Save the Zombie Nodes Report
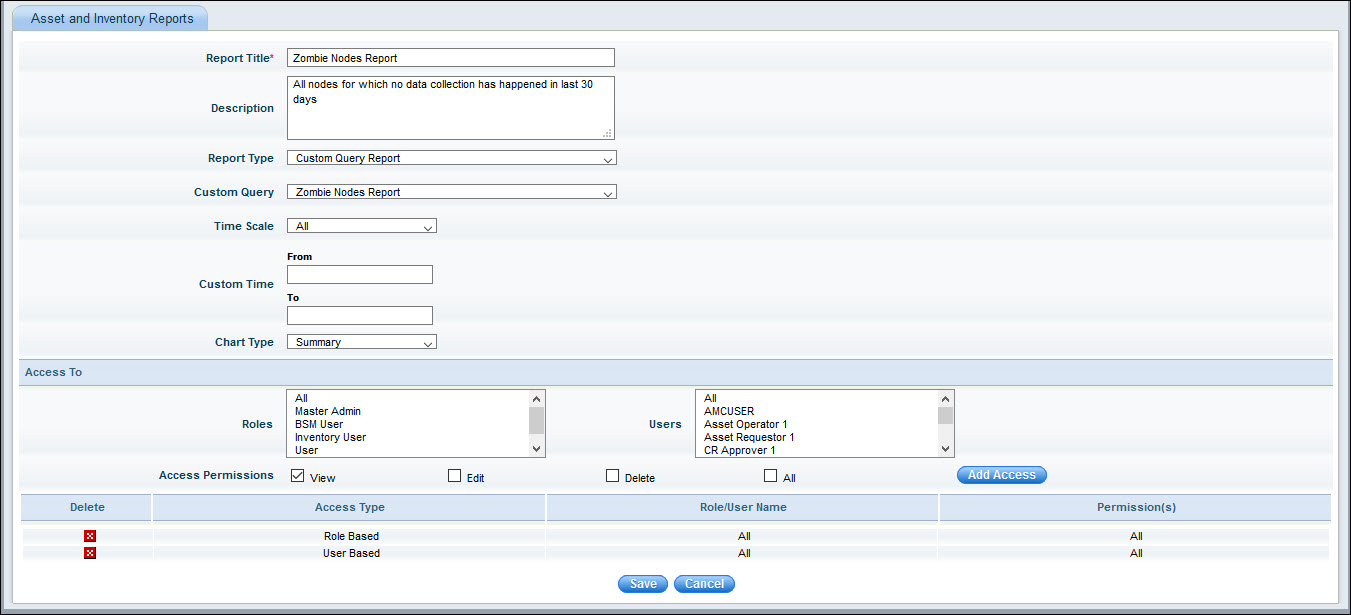Screen dimensions: 1351x615 pyautogui.click(x=642, y=583)
